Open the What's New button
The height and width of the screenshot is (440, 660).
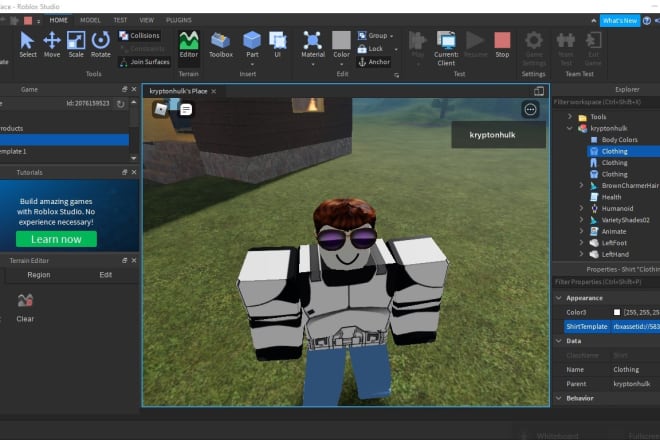click(x=620, y=21)
